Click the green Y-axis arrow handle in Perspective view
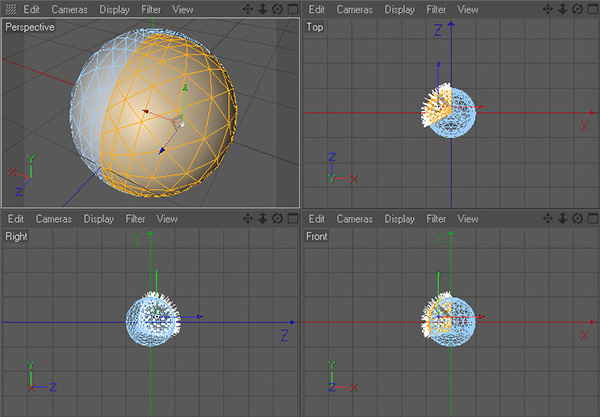 tap(185, 88)
